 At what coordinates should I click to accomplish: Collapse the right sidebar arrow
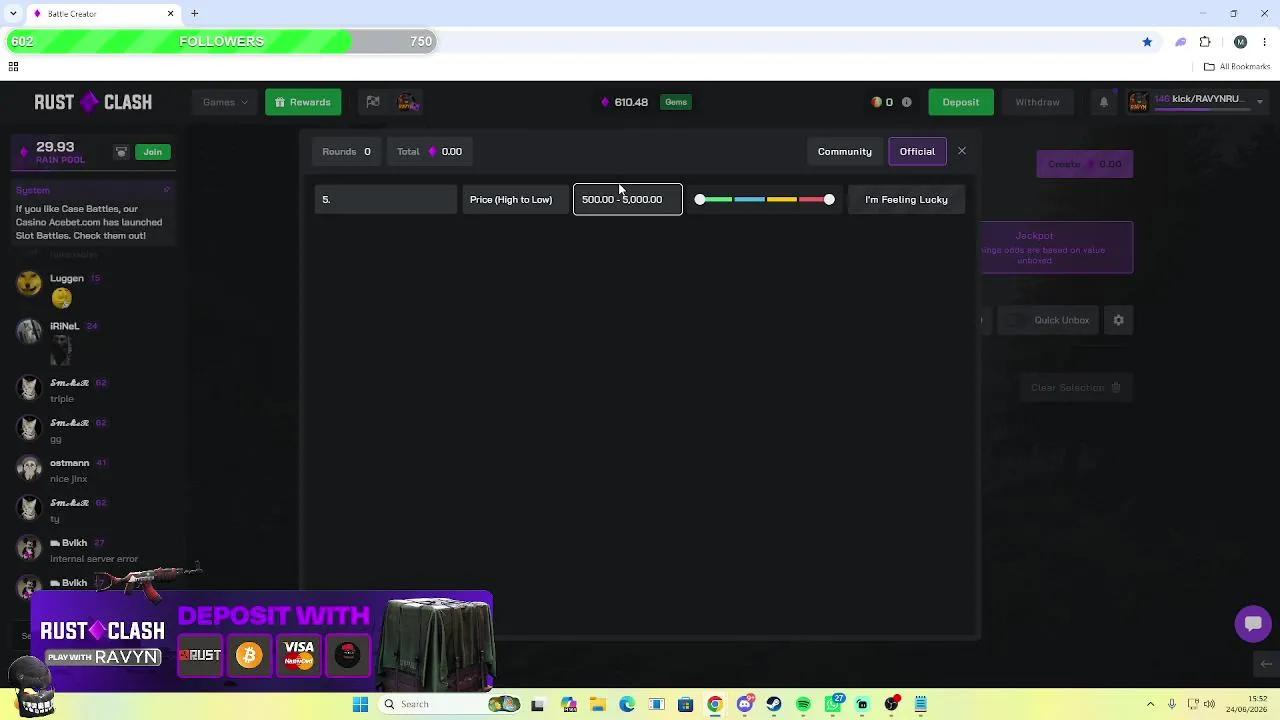1266,663
